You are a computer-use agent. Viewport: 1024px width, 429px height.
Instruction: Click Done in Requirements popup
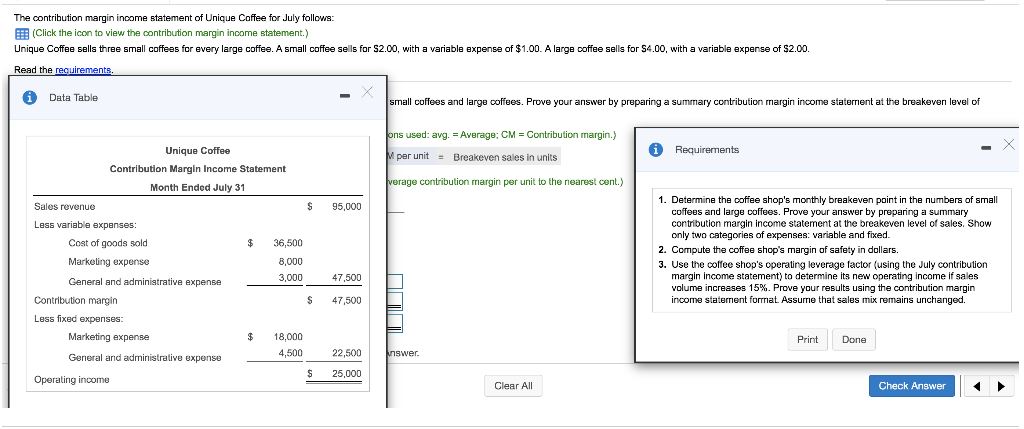pyautogui.click(x=854, y=340)
